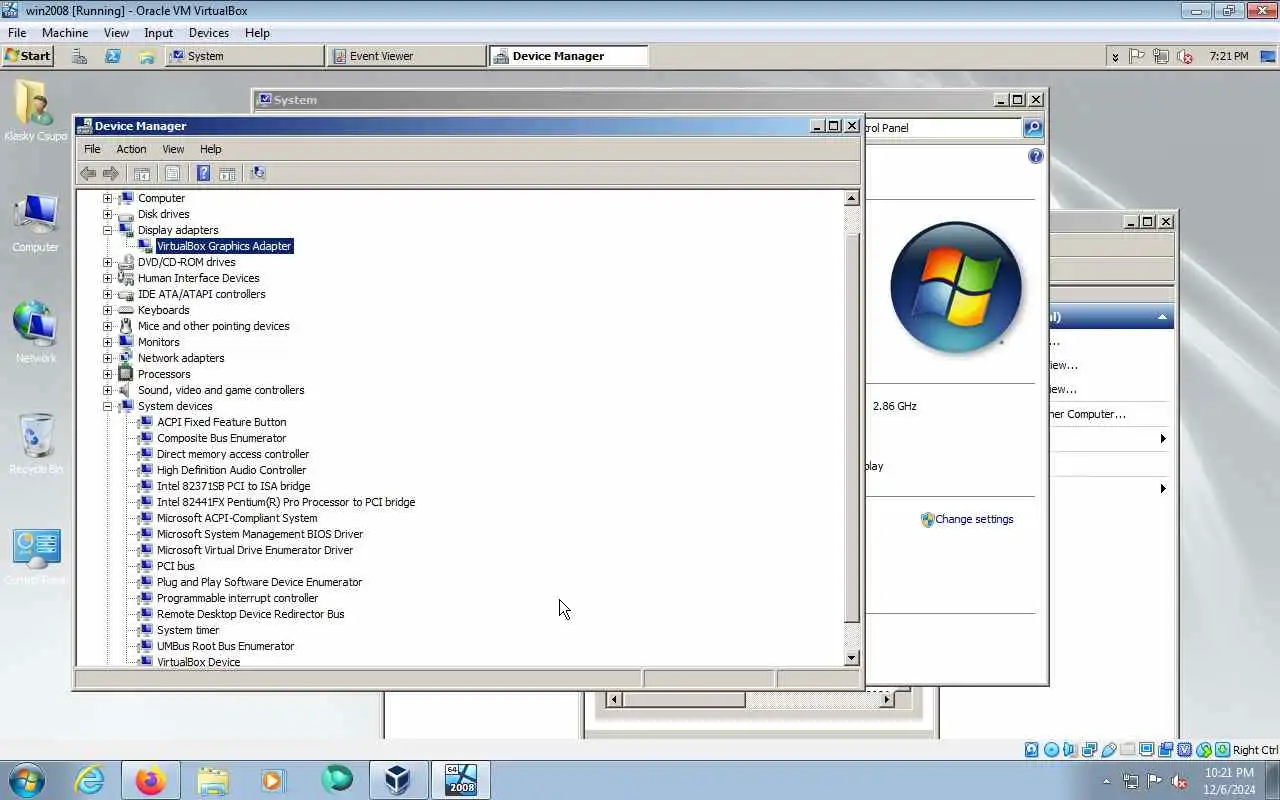Open Windows Explorer quick launch icon
This screenshot has height=800, width=1280.
146,56
